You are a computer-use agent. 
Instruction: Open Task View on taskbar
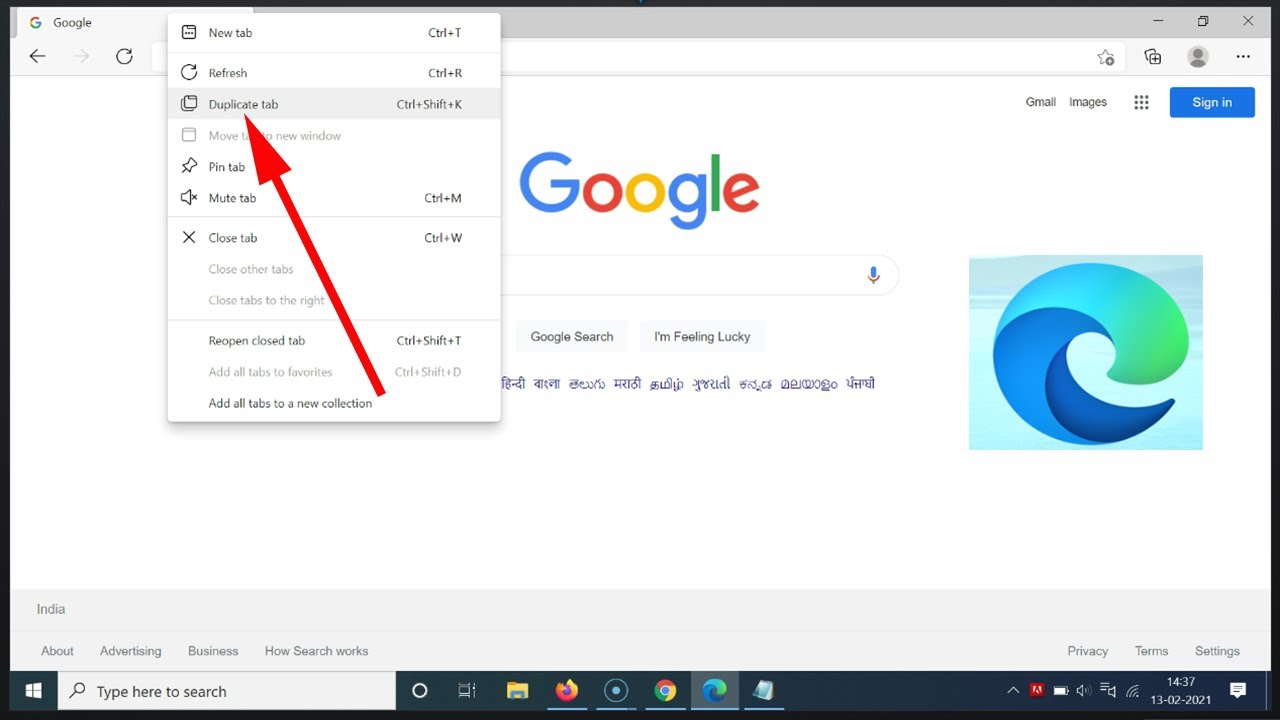[467, 691]
